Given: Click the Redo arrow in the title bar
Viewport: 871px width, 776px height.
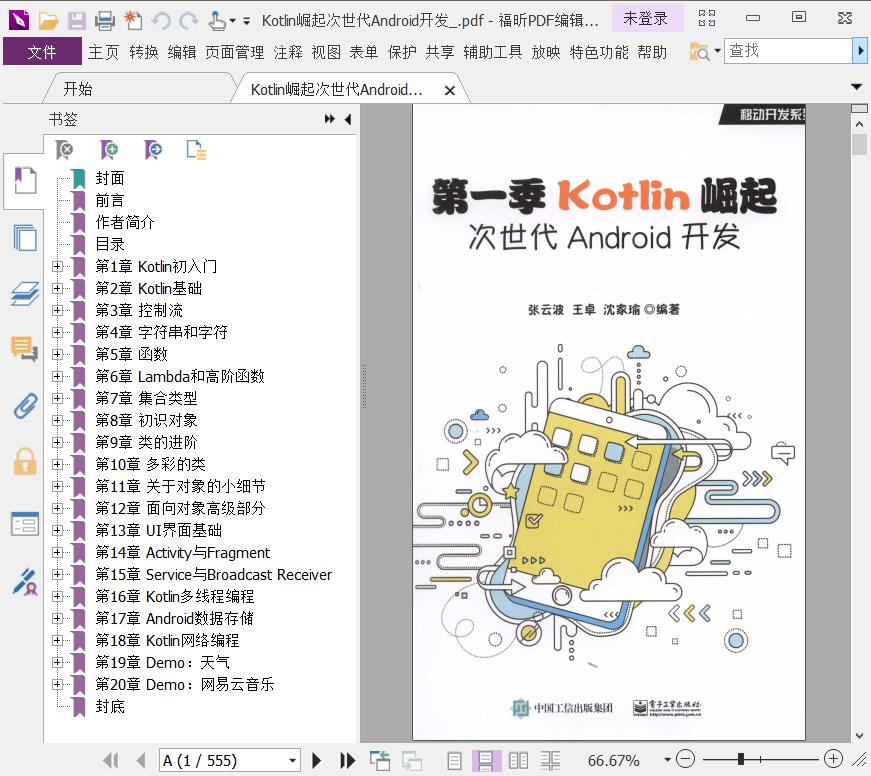Looking at the screenshot, I should coord(189,21).
